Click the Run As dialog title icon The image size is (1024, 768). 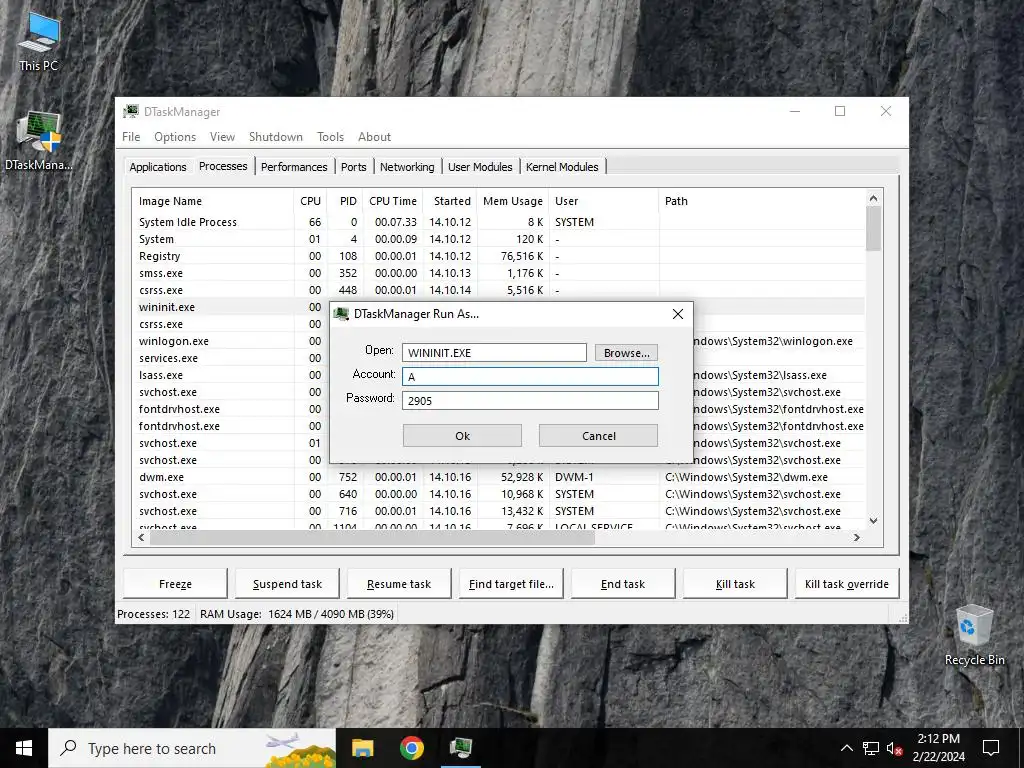[341, 314]
